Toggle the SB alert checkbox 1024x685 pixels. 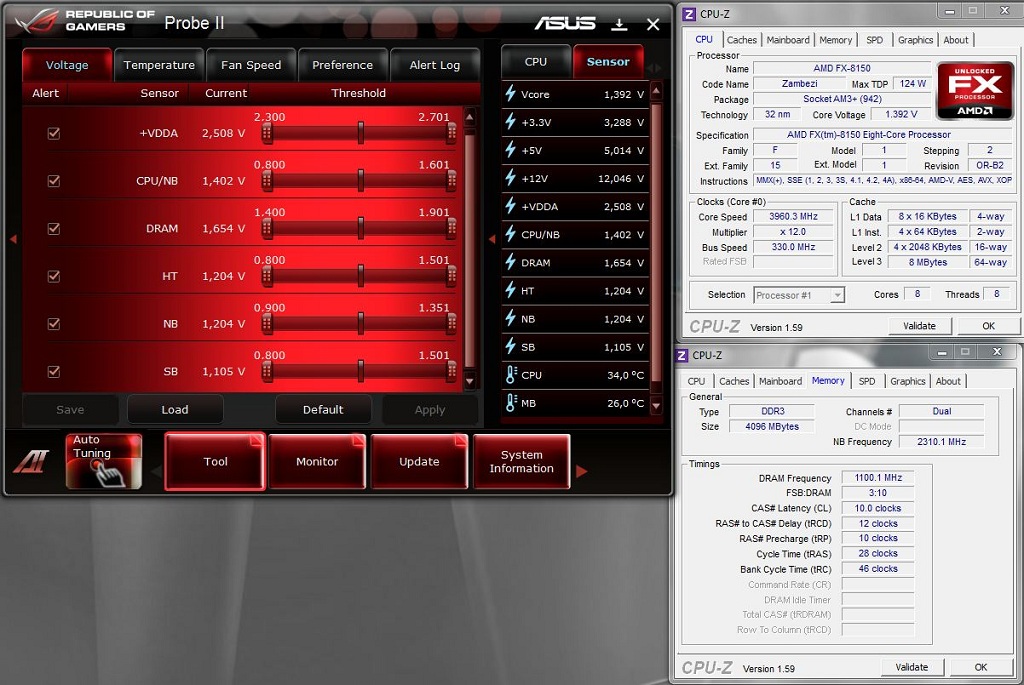[x=54, y=372]
